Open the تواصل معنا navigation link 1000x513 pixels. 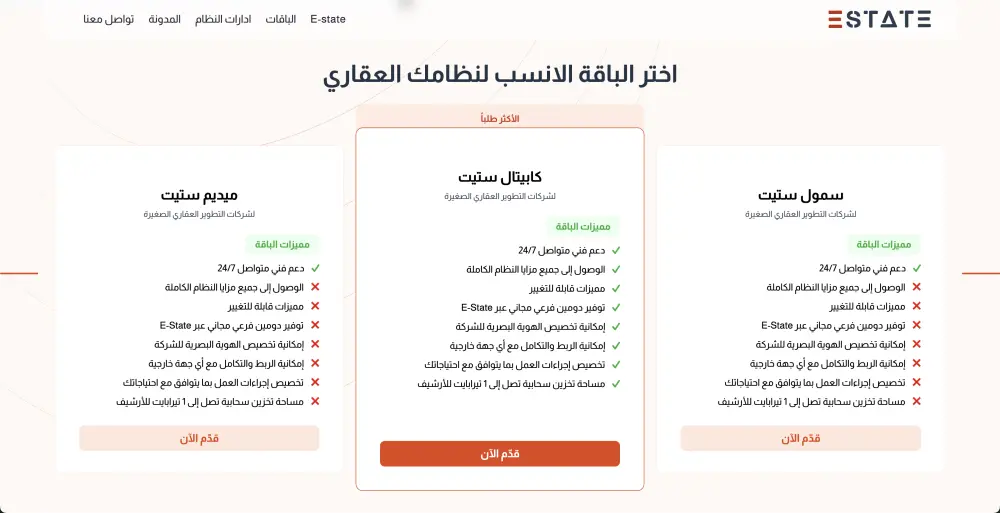click(107, 19)
